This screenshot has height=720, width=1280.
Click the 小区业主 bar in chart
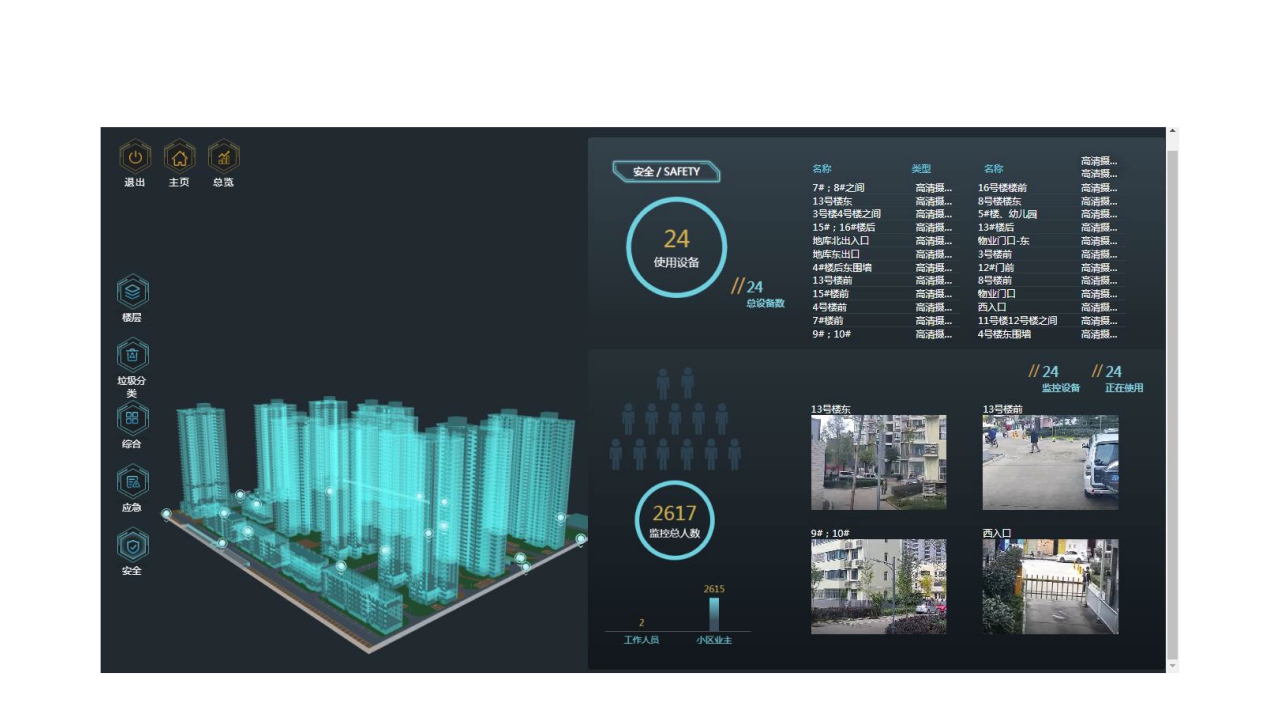point(714,613)
